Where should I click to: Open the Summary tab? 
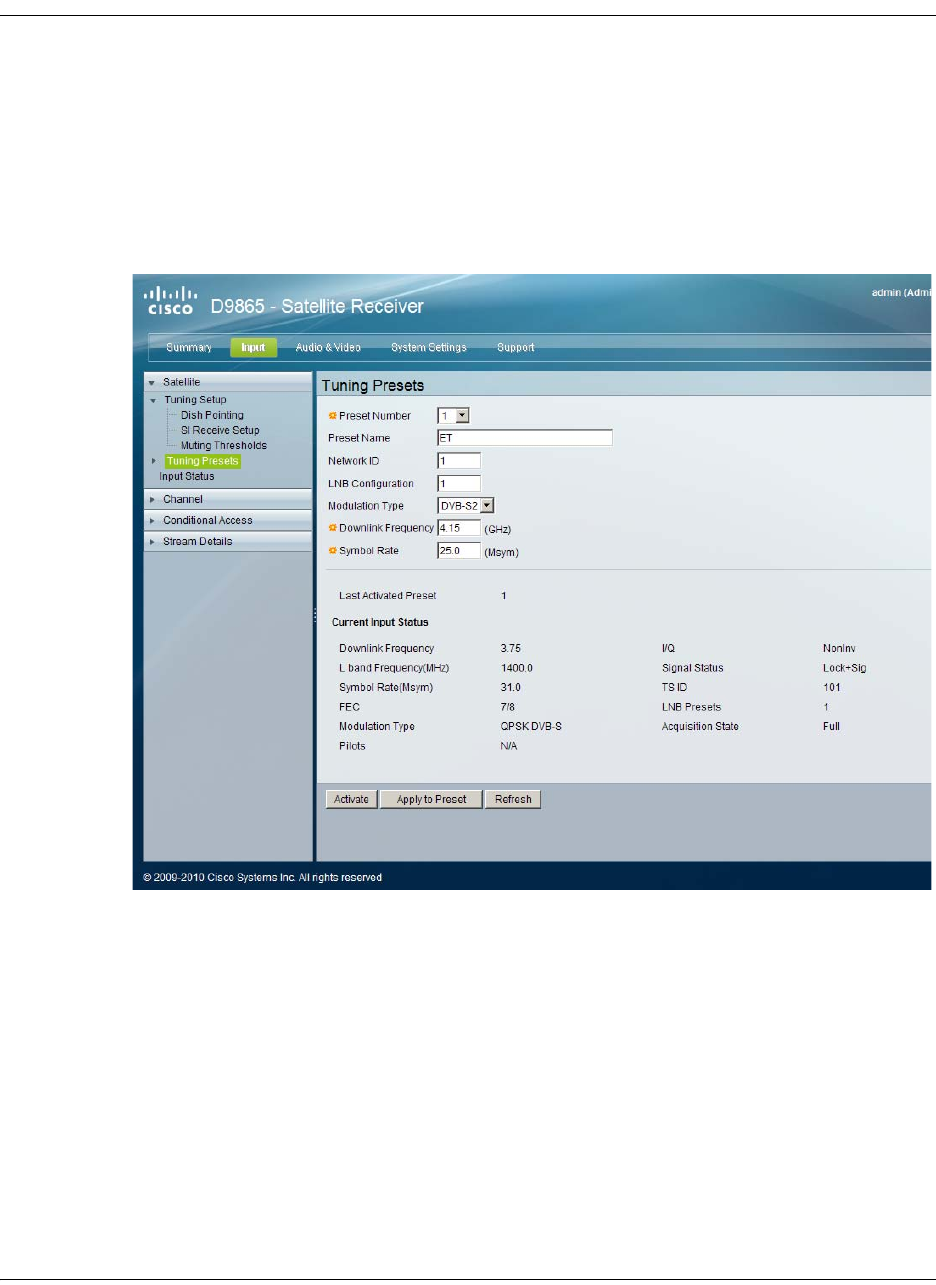pos(189,348)
